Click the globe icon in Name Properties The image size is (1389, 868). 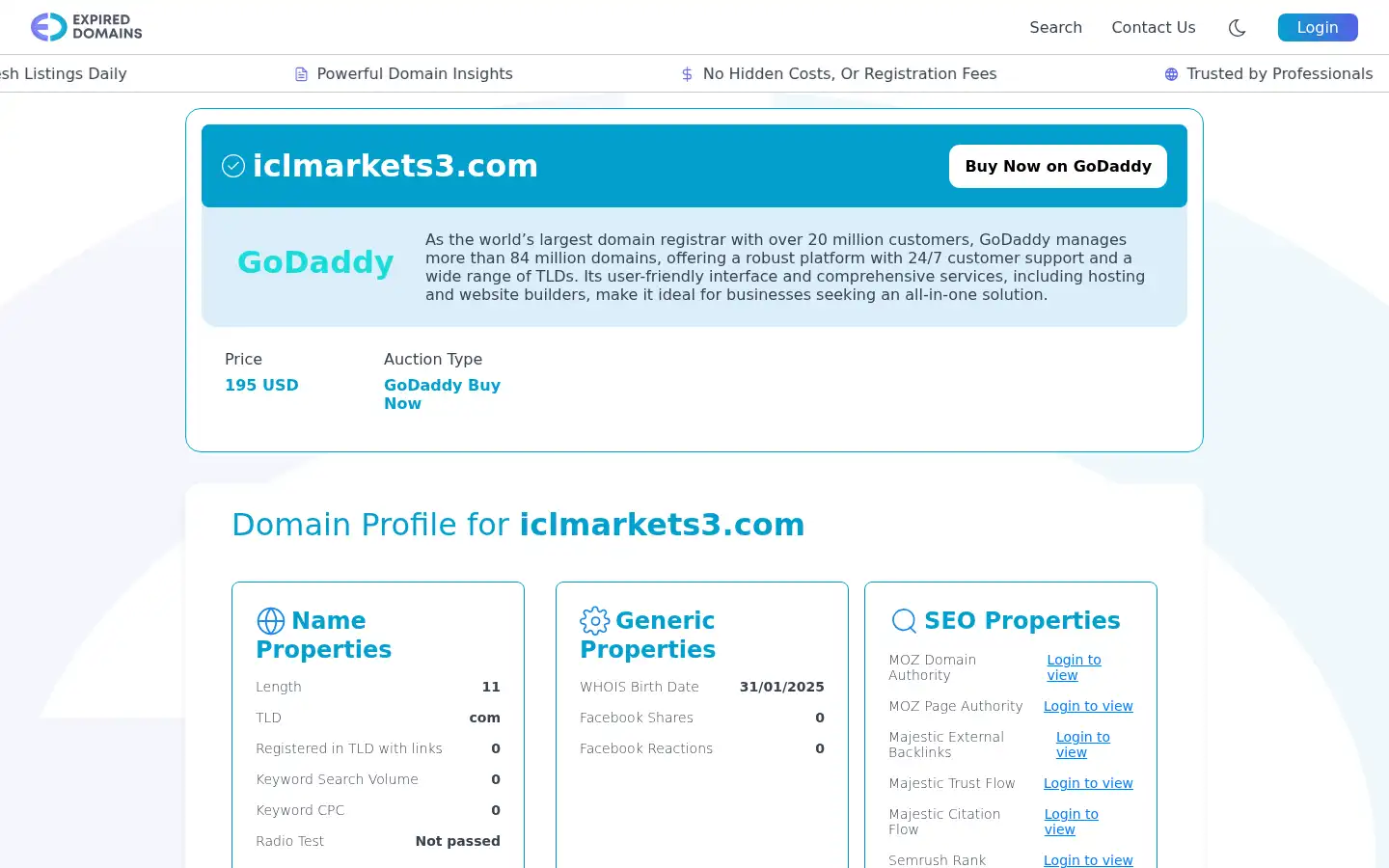(271, 620)
